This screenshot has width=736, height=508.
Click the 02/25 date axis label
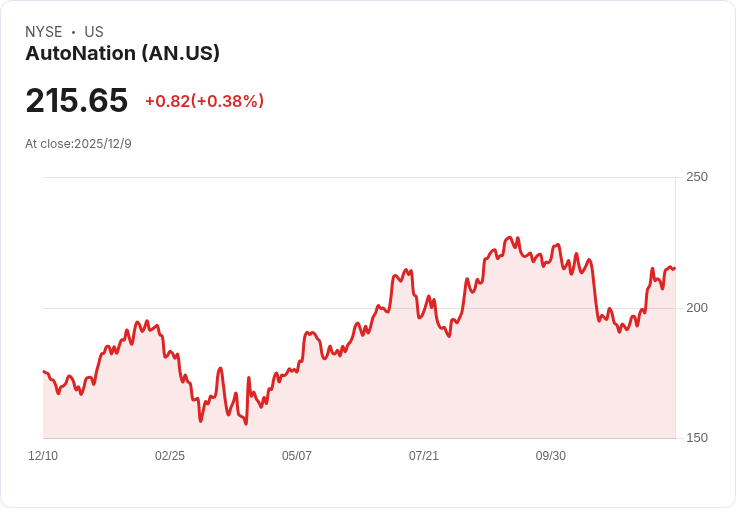(170, 456)
